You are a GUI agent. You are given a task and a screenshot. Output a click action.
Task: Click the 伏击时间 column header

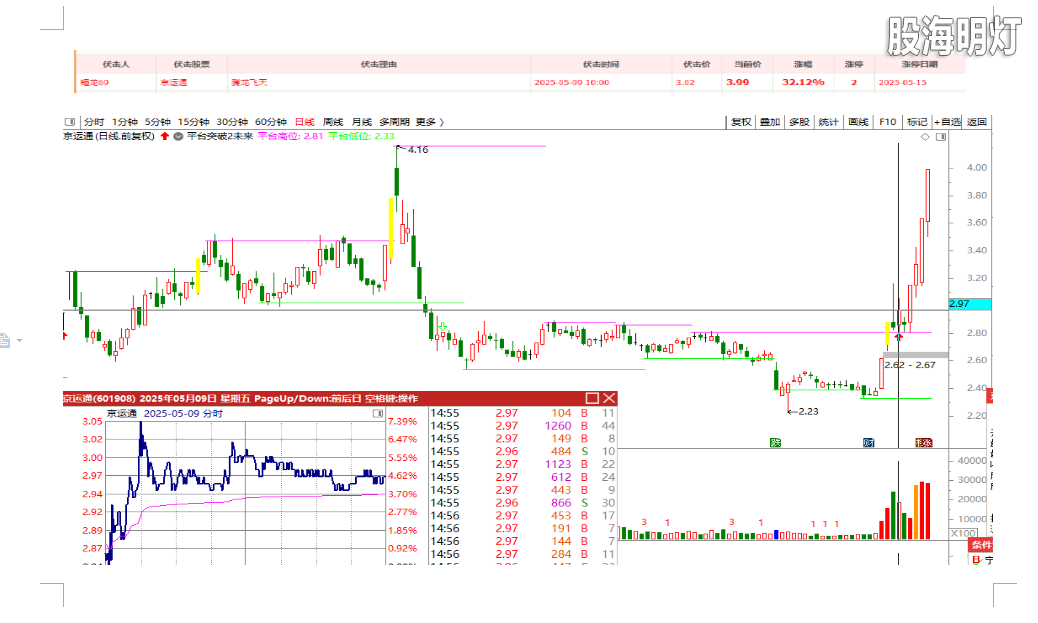point(601,64)
